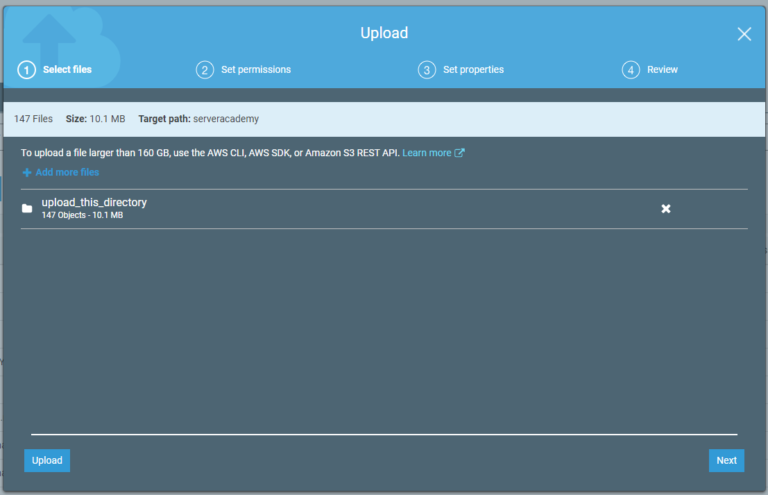768x495 pixels.
Task: Remove upload_this_directory using the X icon
Action: click(666, 208)
